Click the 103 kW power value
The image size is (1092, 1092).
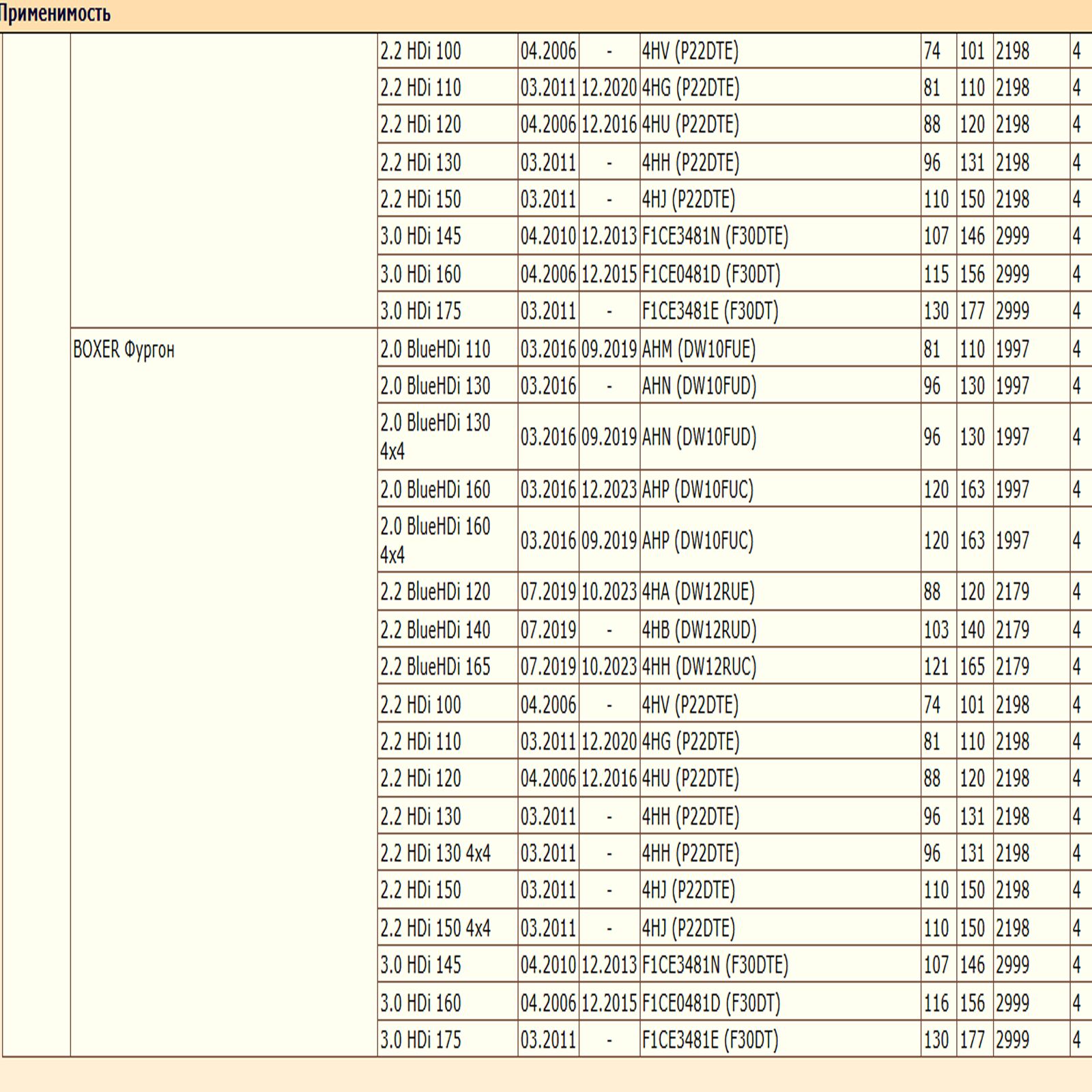point(936,630)
